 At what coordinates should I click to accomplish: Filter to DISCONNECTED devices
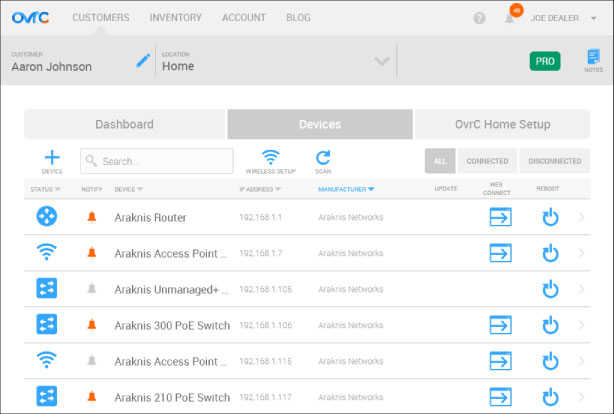tap(554, 161)
